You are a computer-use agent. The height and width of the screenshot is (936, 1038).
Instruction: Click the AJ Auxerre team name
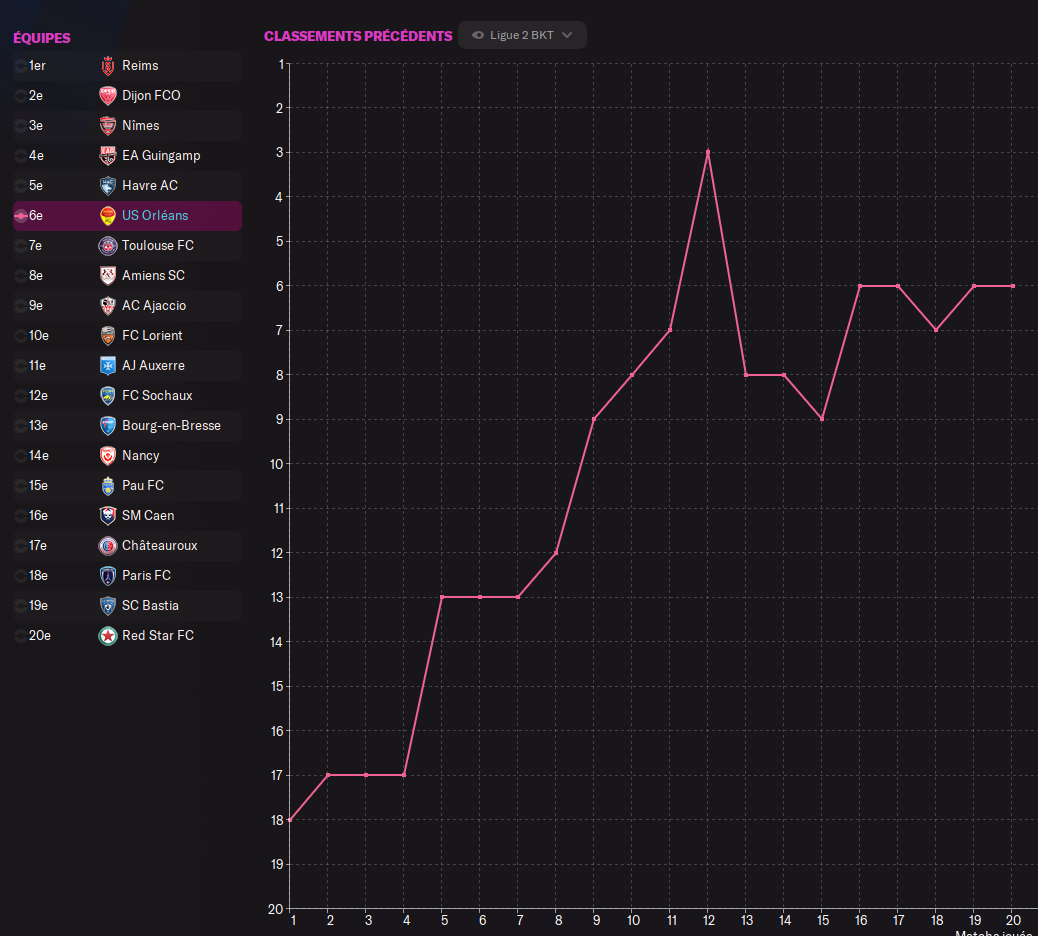point(153,365)
